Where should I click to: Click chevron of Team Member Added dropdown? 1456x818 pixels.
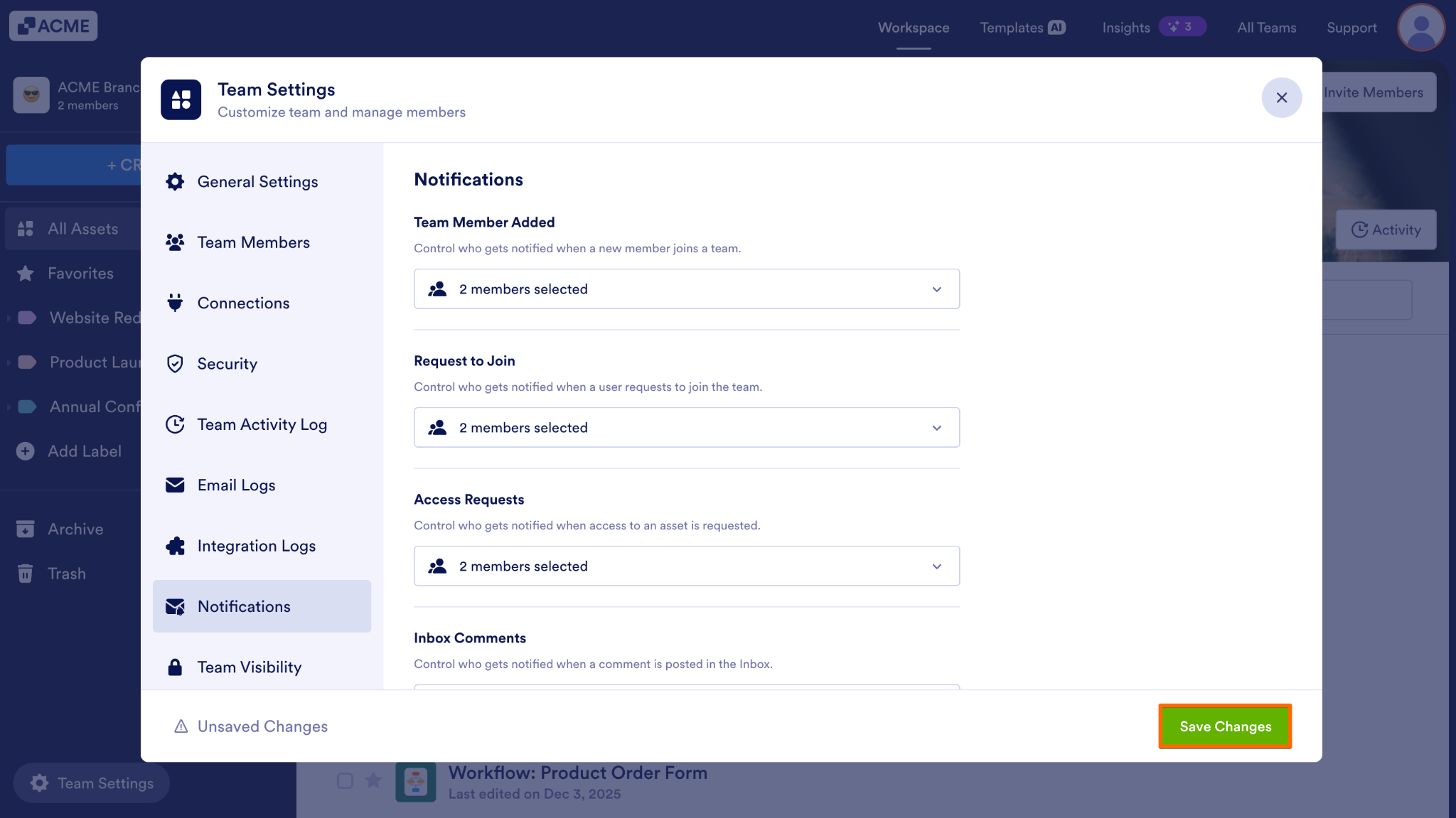point(937,289)
